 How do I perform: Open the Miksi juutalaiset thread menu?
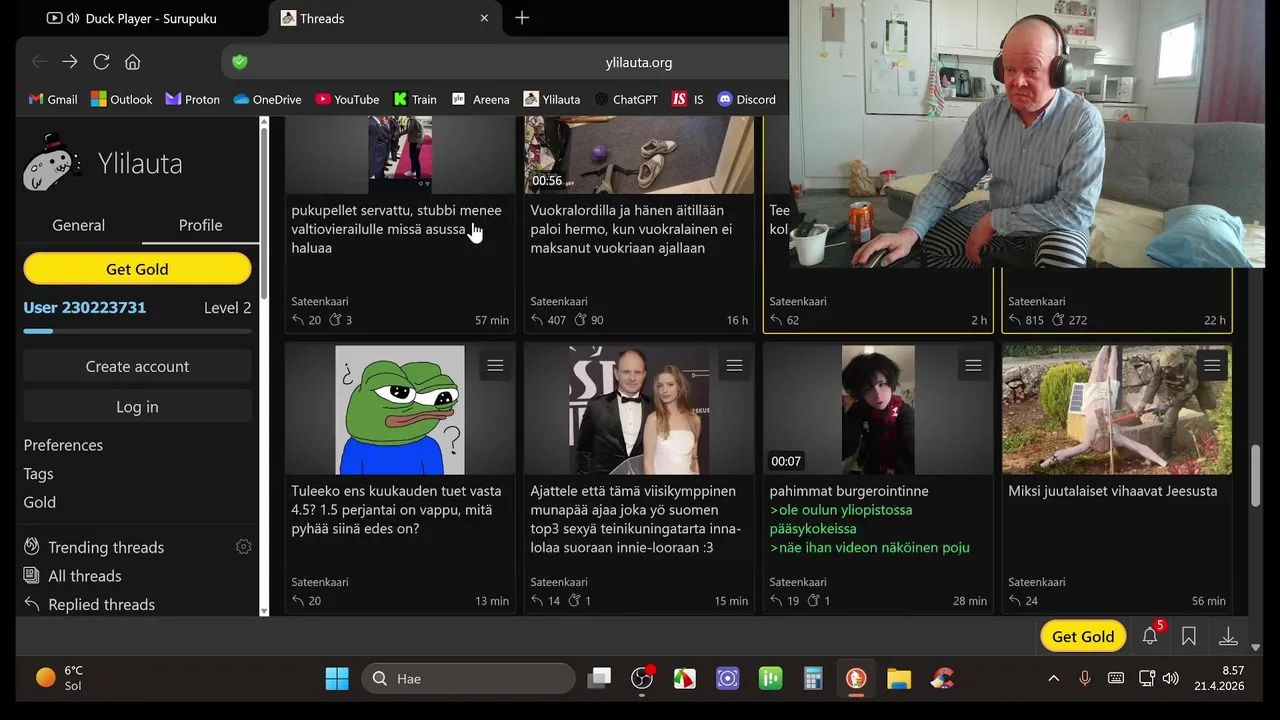tap(1212, 366)
